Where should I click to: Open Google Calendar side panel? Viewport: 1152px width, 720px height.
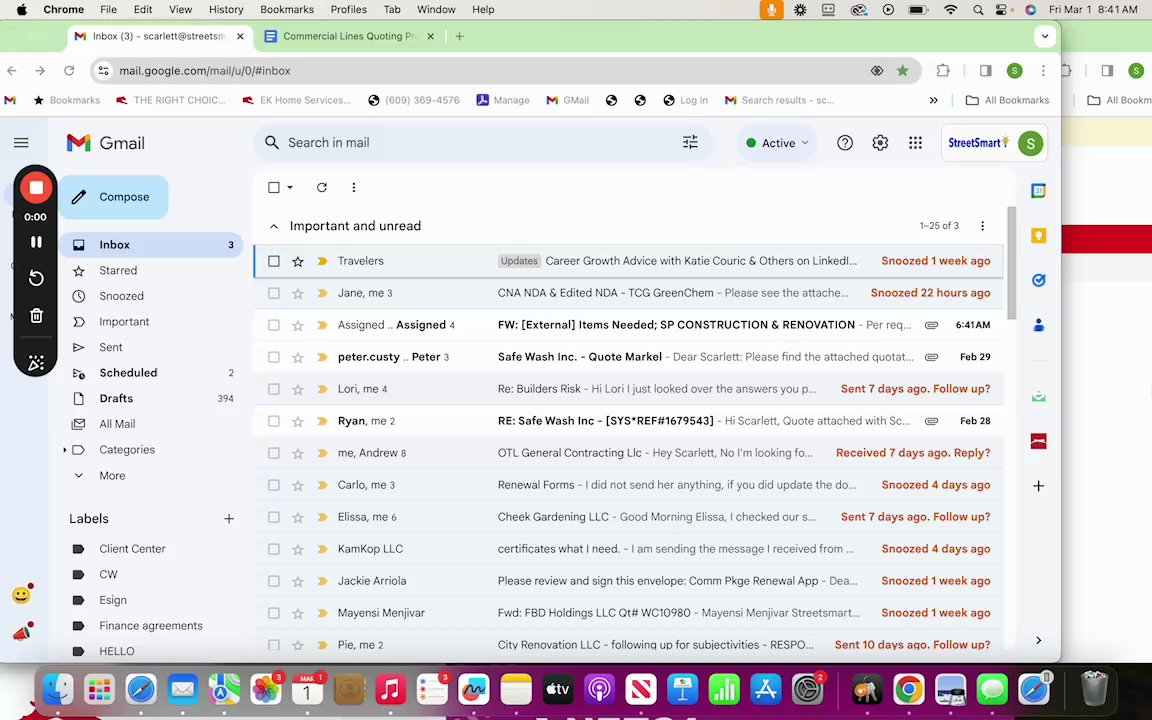1038,191
